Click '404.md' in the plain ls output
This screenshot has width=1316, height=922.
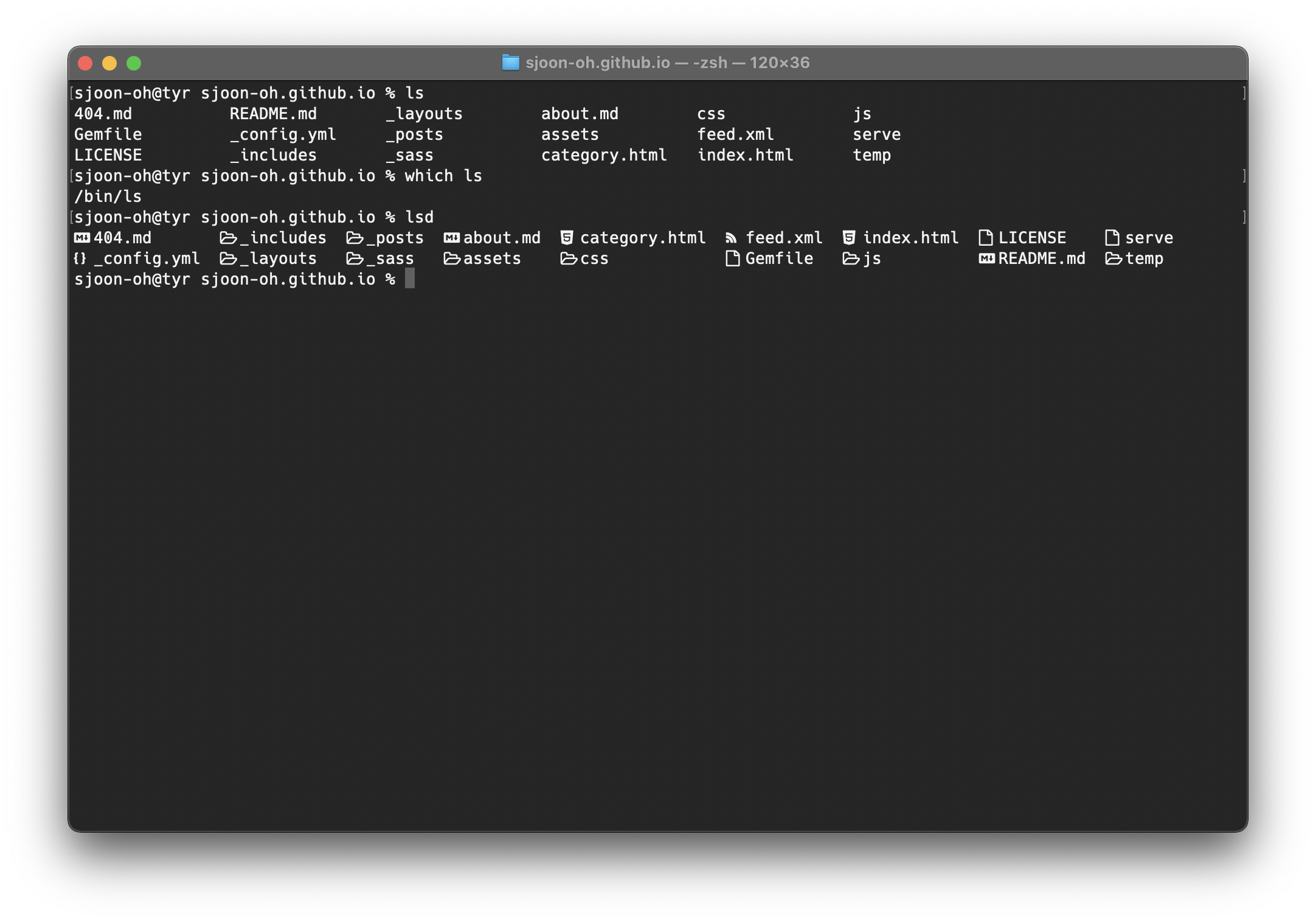click(103, 114)
